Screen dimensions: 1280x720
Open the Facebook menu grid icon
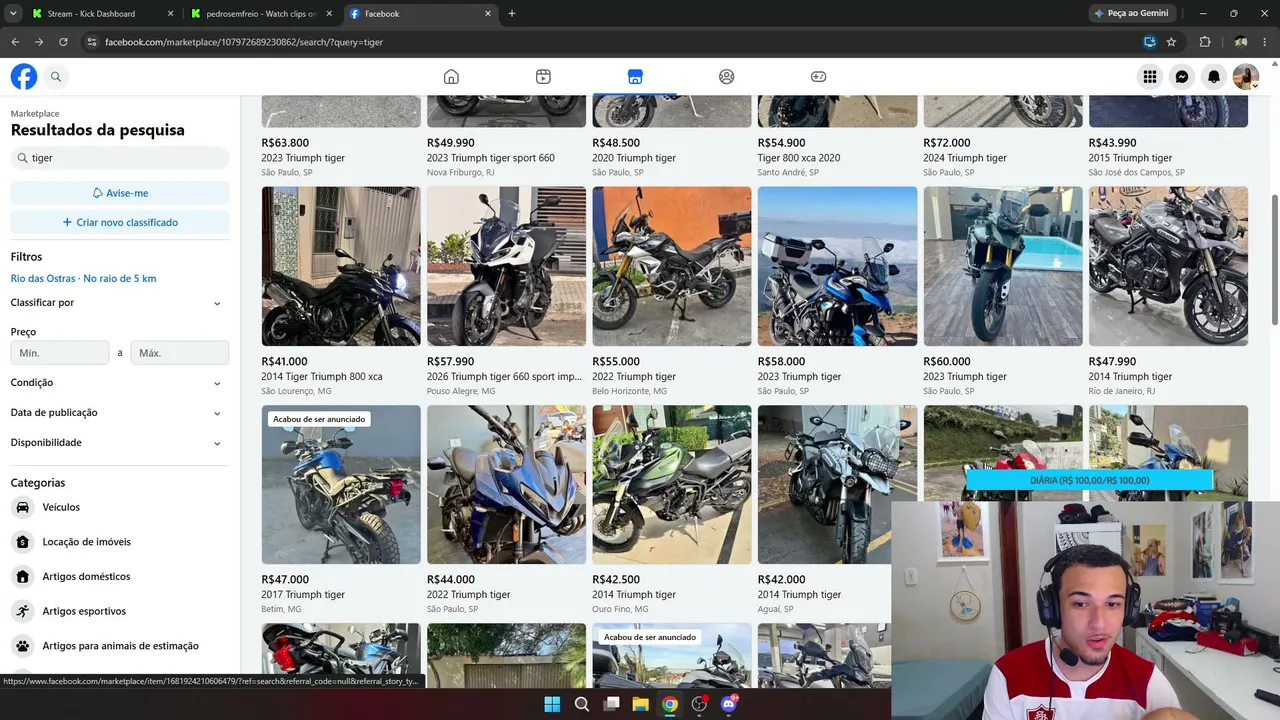point(1150,77)
